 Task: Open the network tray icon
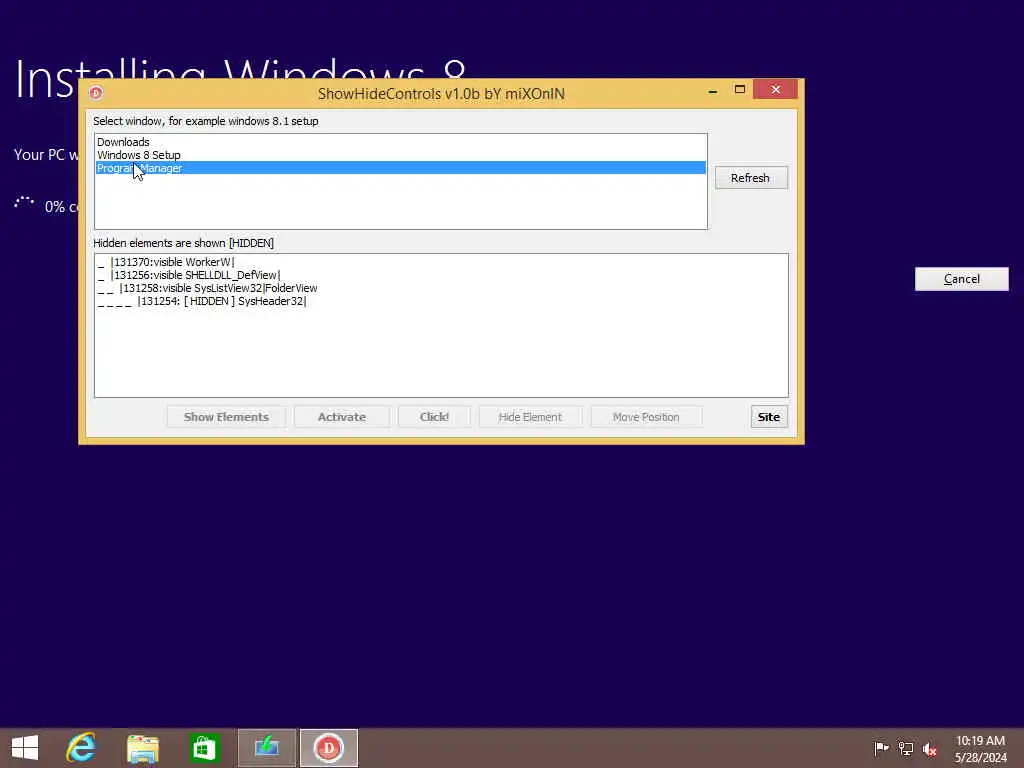pos(906,748)
